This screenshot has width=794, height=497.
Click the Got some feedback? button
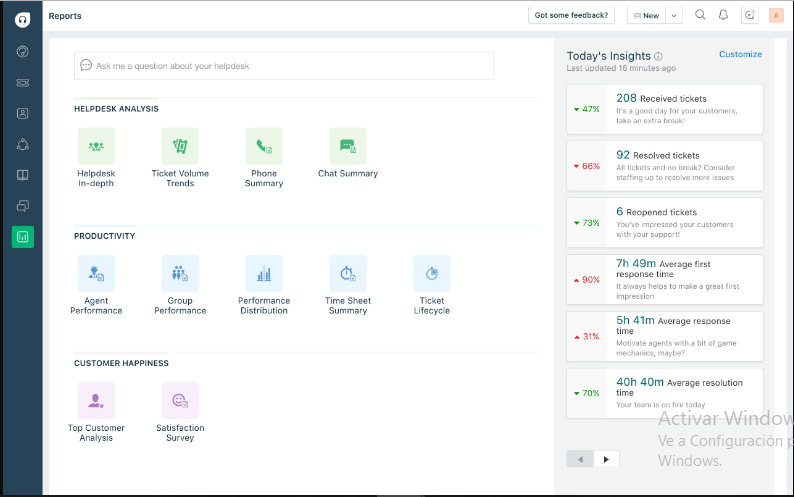click(572, 16)
